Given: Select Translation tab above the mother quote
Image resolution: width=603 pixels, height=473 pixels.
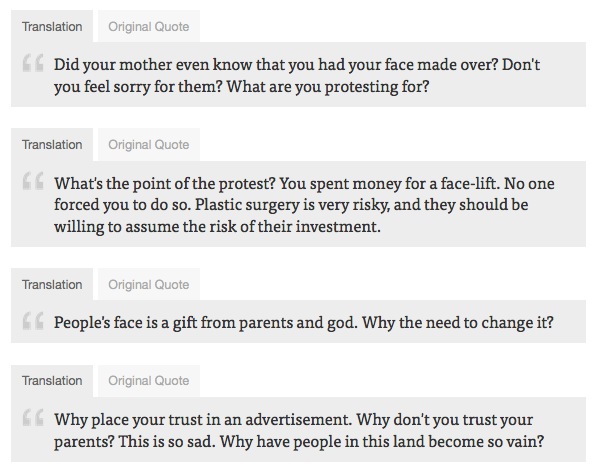Looking at the screenshot, I should (52, 27).
